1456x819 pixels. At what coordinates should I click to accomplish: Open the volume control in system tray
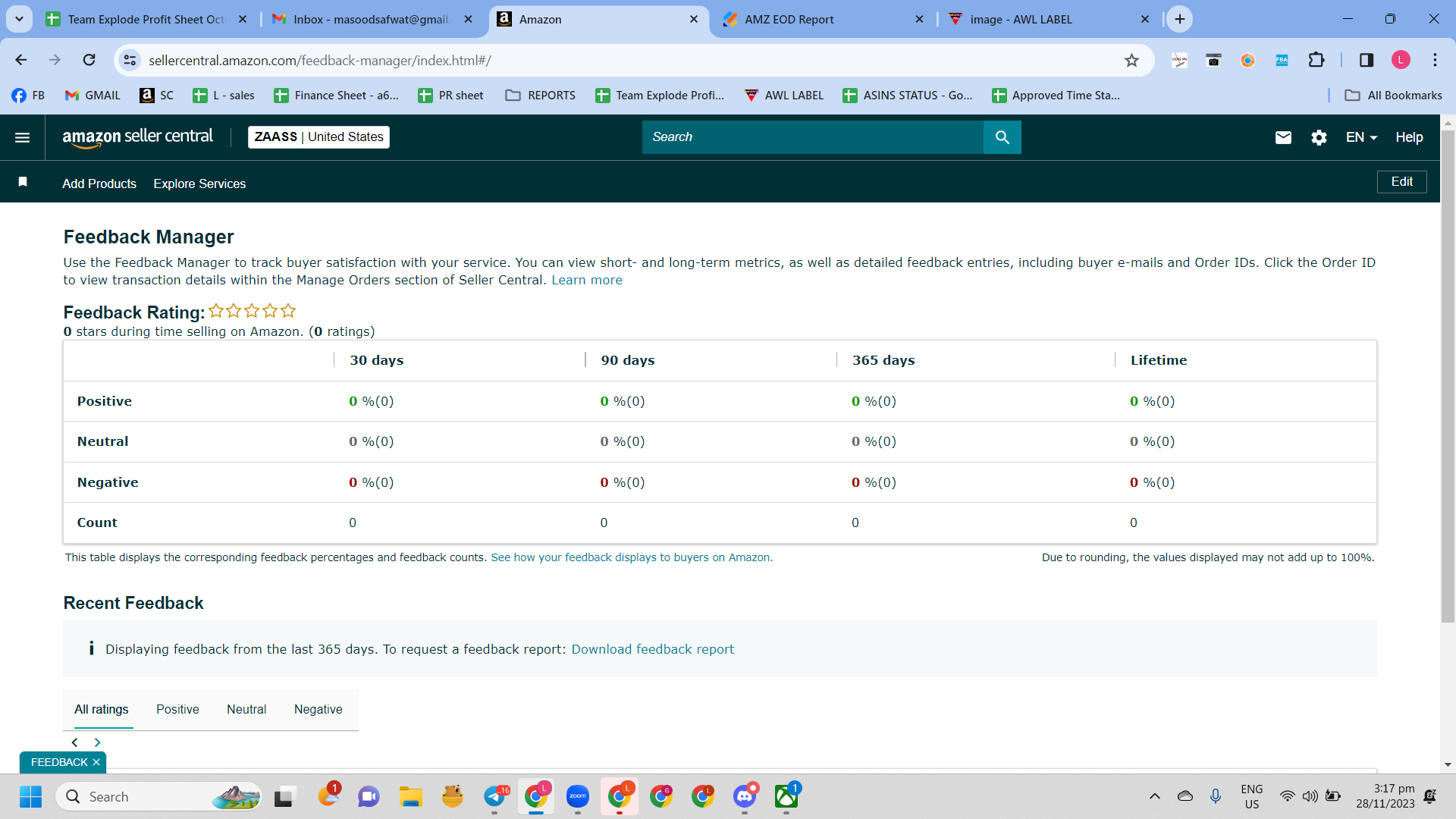(1310, 796)
